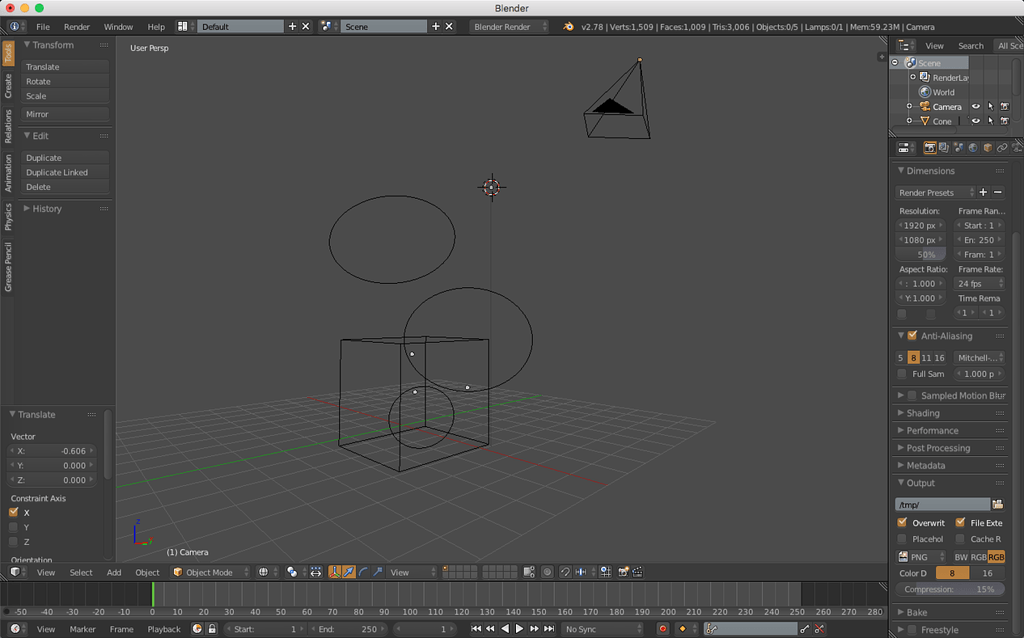This screenshot has height=638, width=1024.
Task: Open the PNG file format dropdown
Action: [918, 556]
